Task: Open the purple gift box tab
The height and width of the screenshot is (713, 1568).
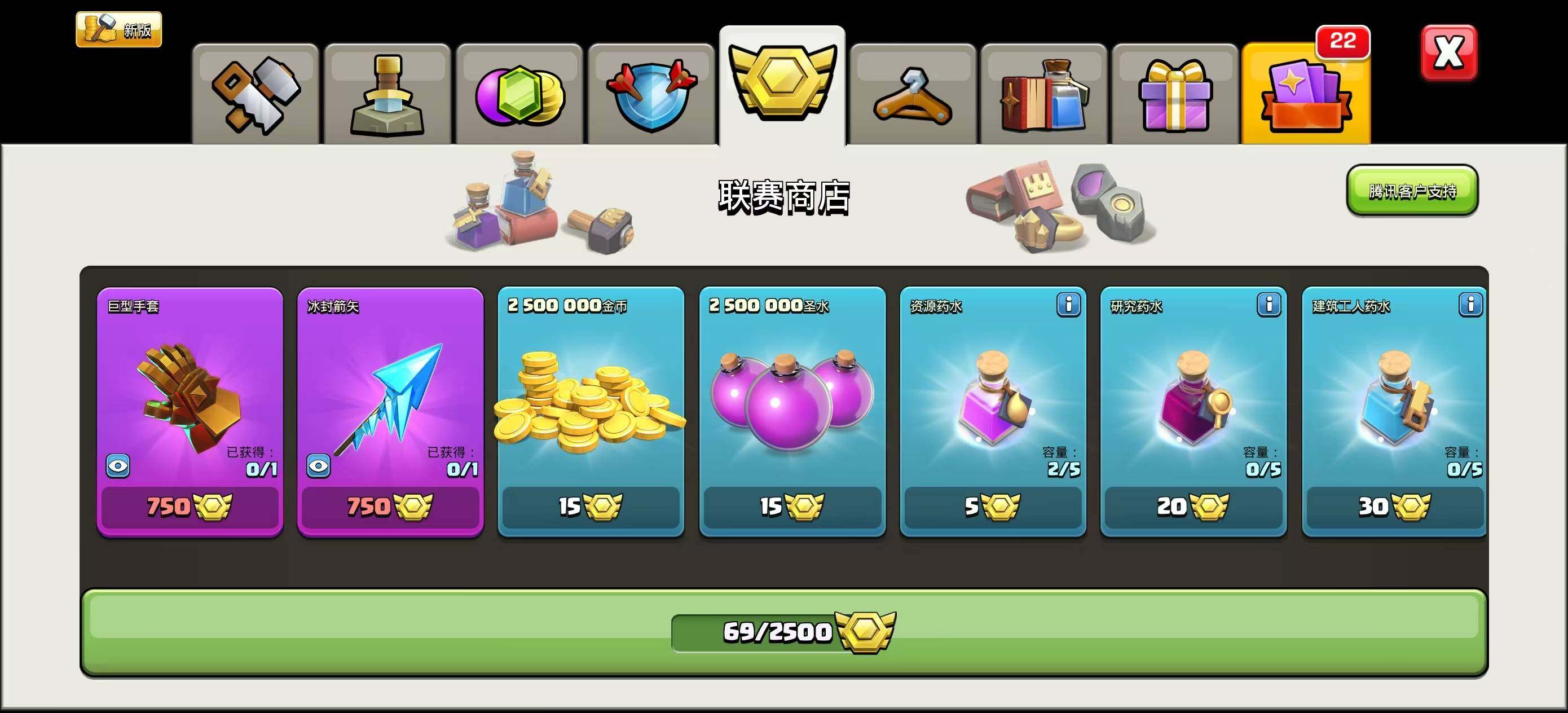Action: (x=1175, y=94)
